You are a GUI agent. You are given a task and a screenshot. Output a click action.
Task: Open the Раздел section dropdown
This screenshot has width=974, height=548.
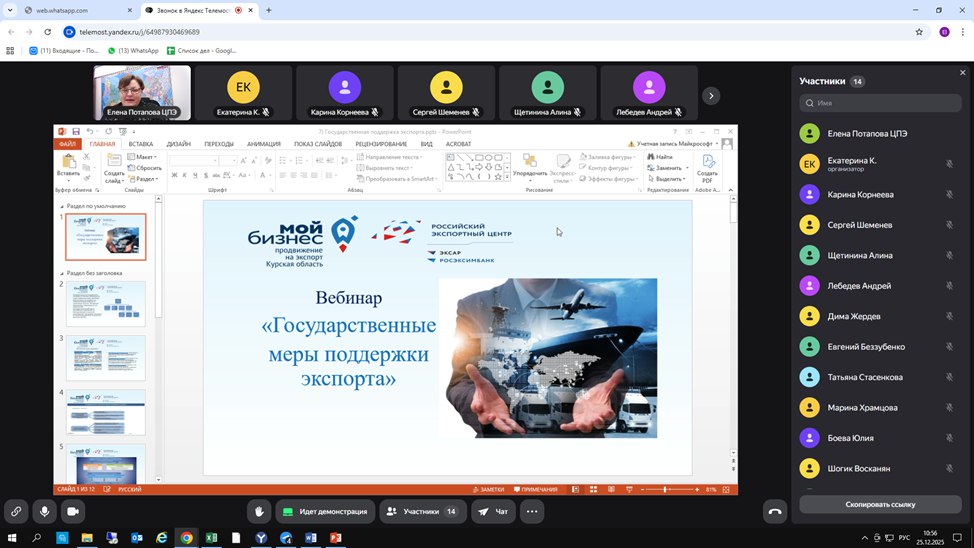[144, 179]
